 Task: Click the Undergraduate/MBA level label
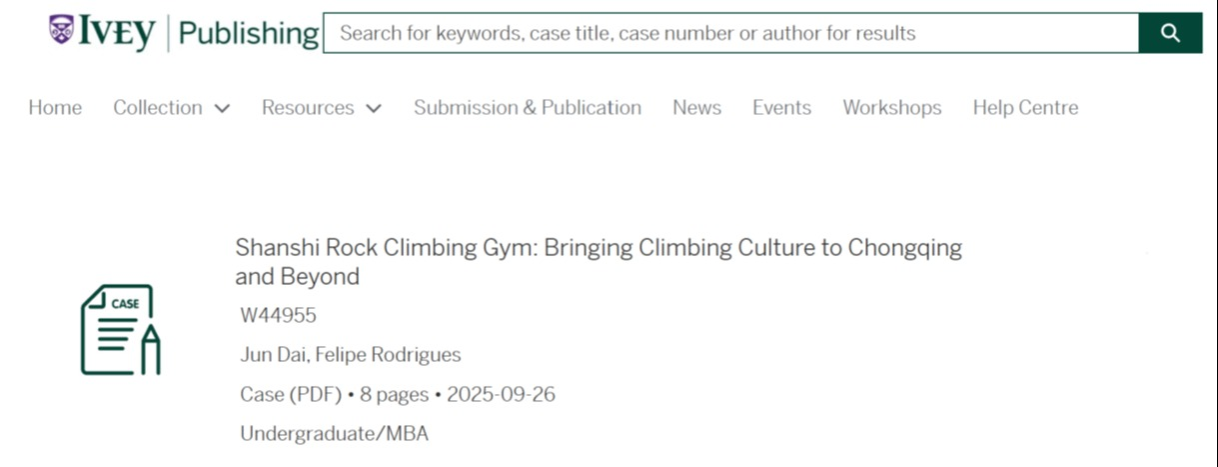[334, 434]
